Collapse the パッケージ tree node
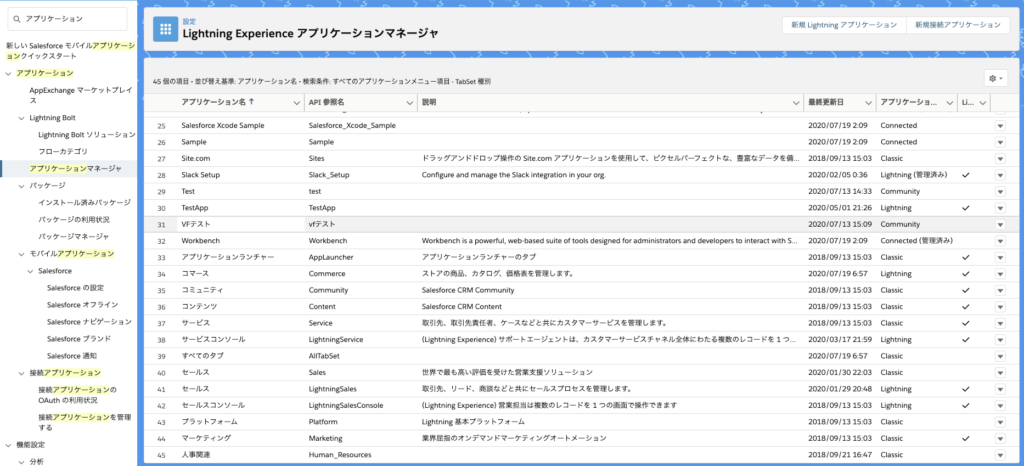Image resolution: width=1024 pixels, height=466 pixels. click(21, 185)
